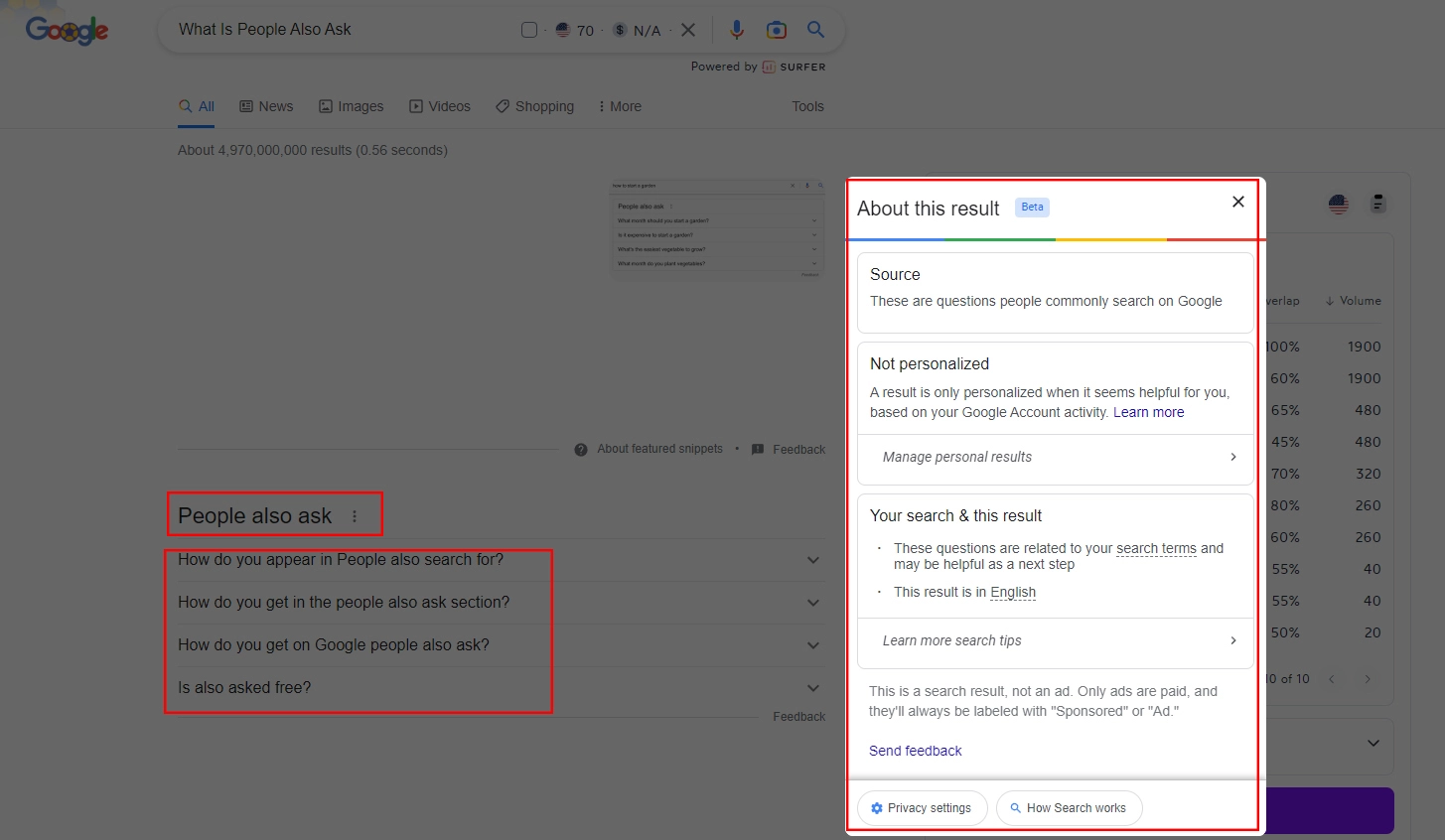Click the voice search microphone icon
This screenshot has height=840, width=1445.
click(x=736, y=30)
